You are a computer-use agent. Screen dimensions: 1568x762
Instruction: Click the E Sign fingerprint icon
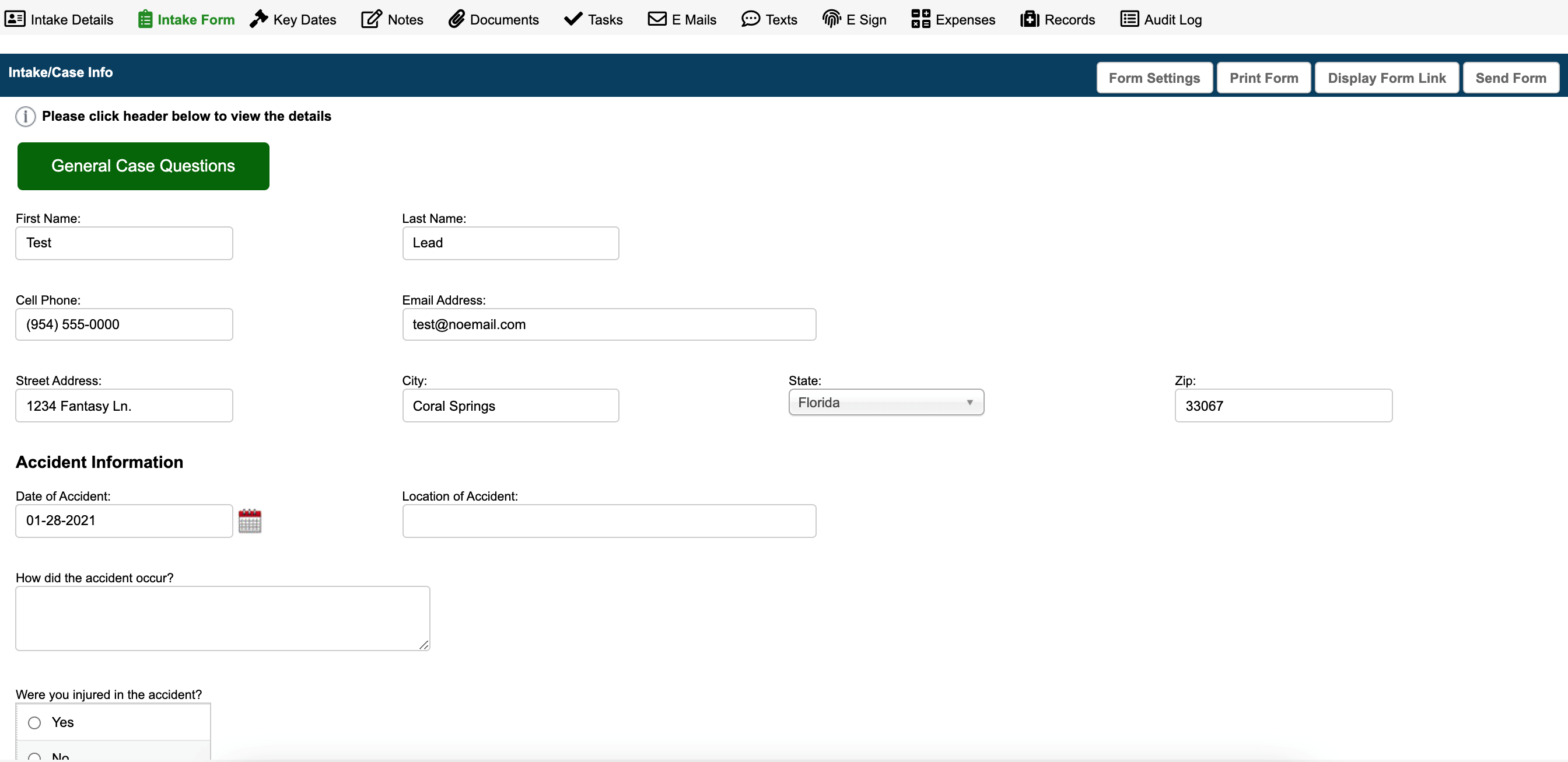(831, 19)
